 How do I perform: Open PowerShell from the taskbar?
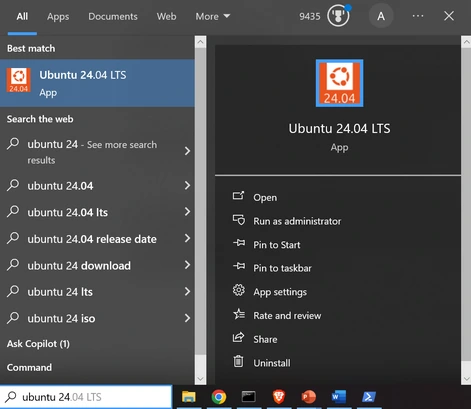click(369, 397)
